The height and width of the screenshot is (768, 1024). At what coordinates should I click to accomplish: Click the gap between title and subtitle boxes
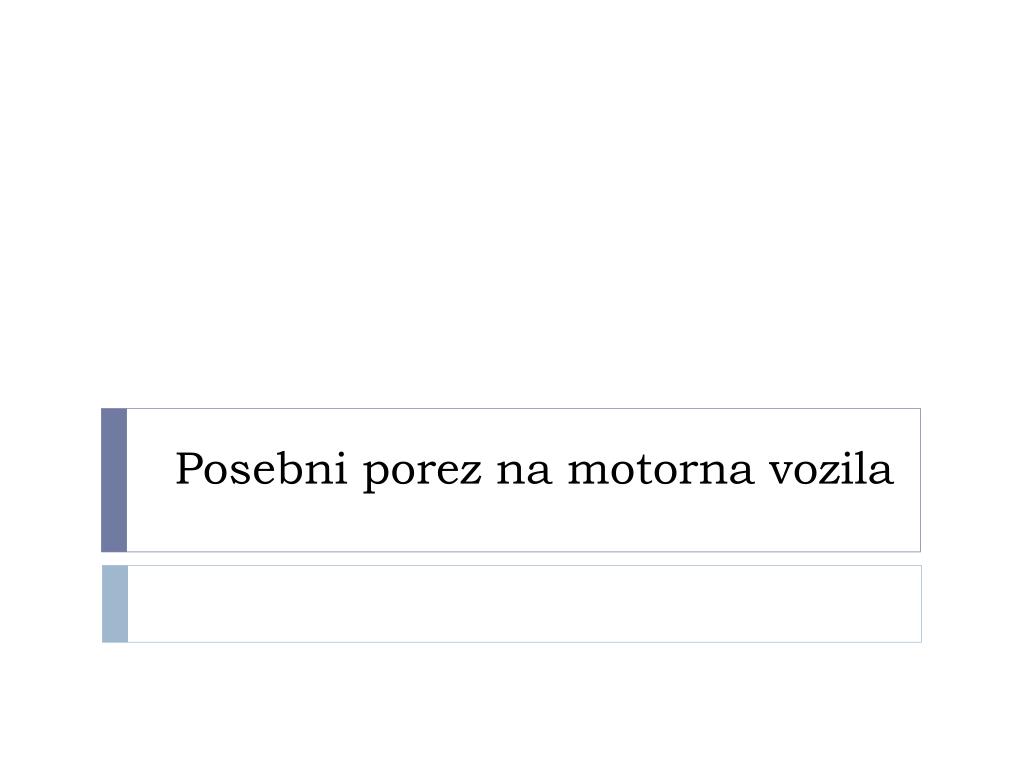click(x=511, y=559)
